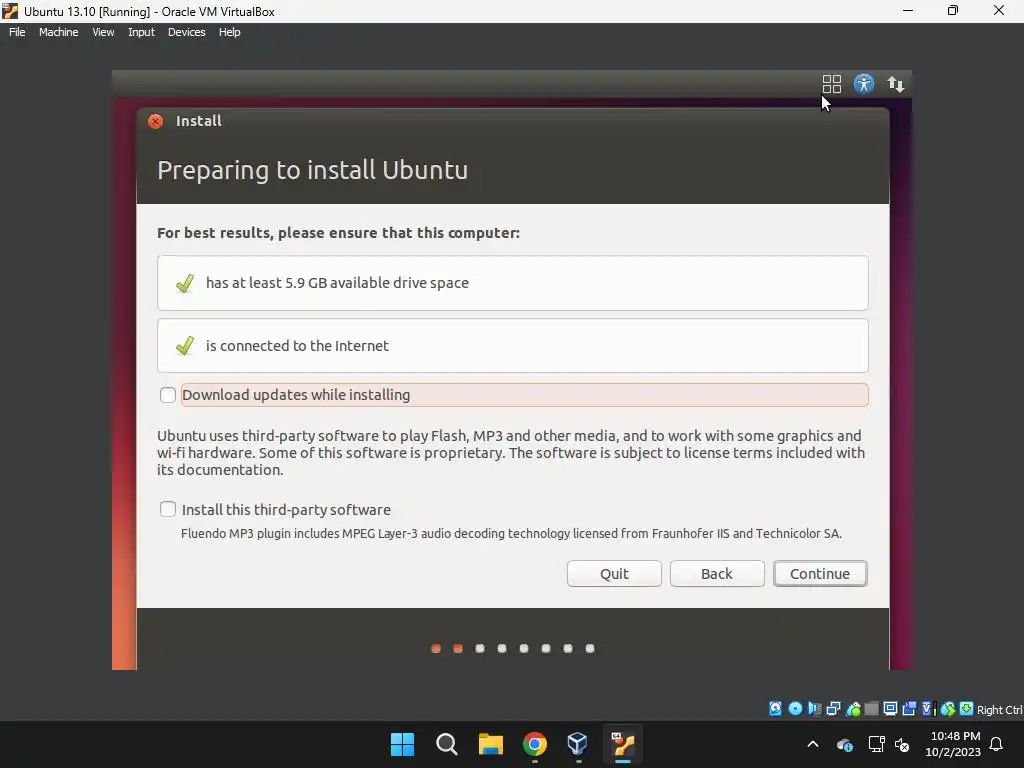Screen dimensions: 1024x768
Task: Click the VirtualBox network adapter status icon
Action: (833, 709)
